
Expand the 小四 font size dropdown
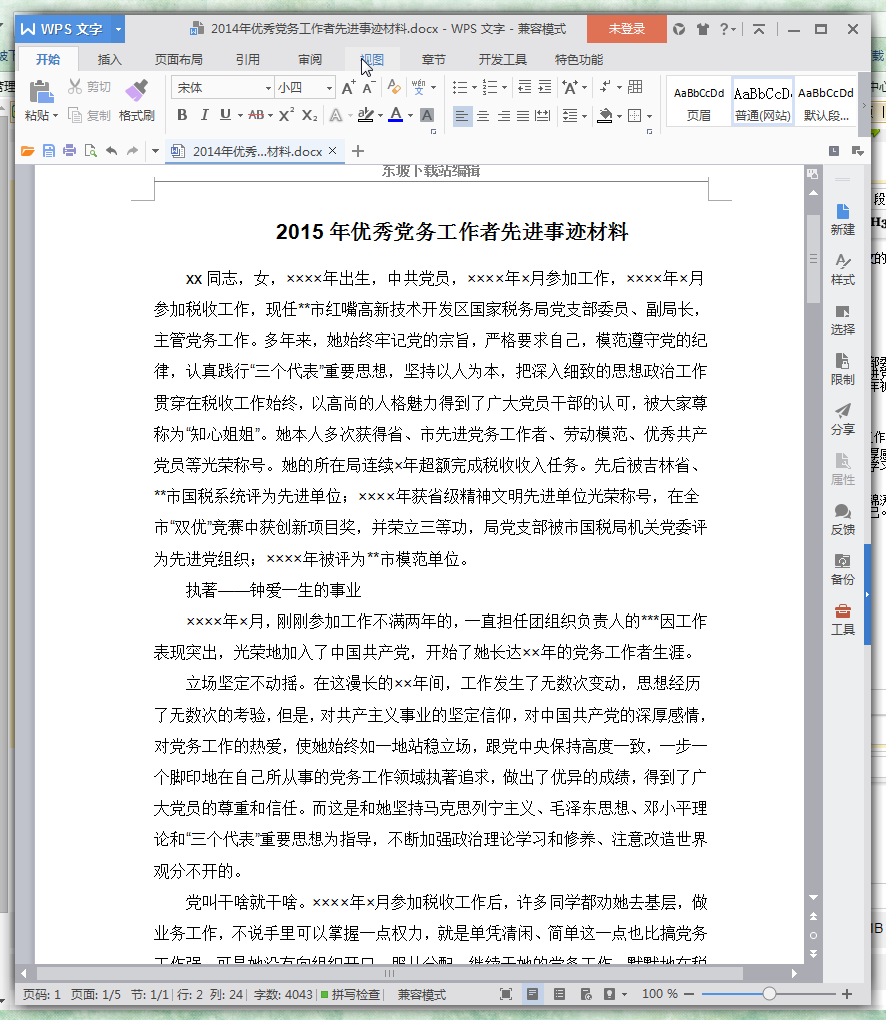pos(328,88)
